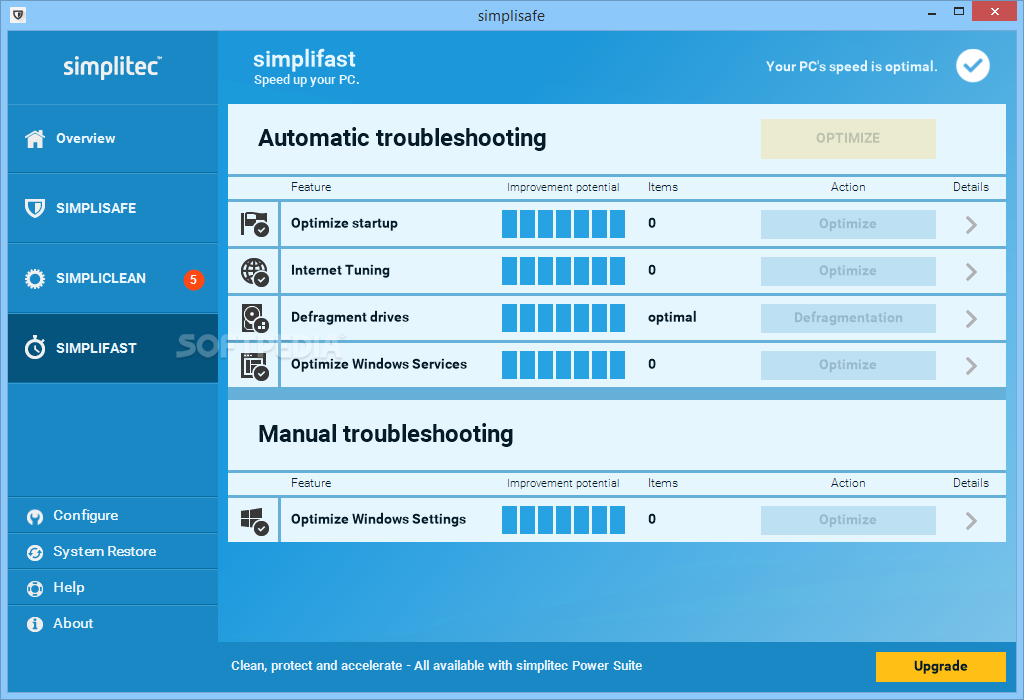Click Defragment drives improvement potential bar

(563, 318)
